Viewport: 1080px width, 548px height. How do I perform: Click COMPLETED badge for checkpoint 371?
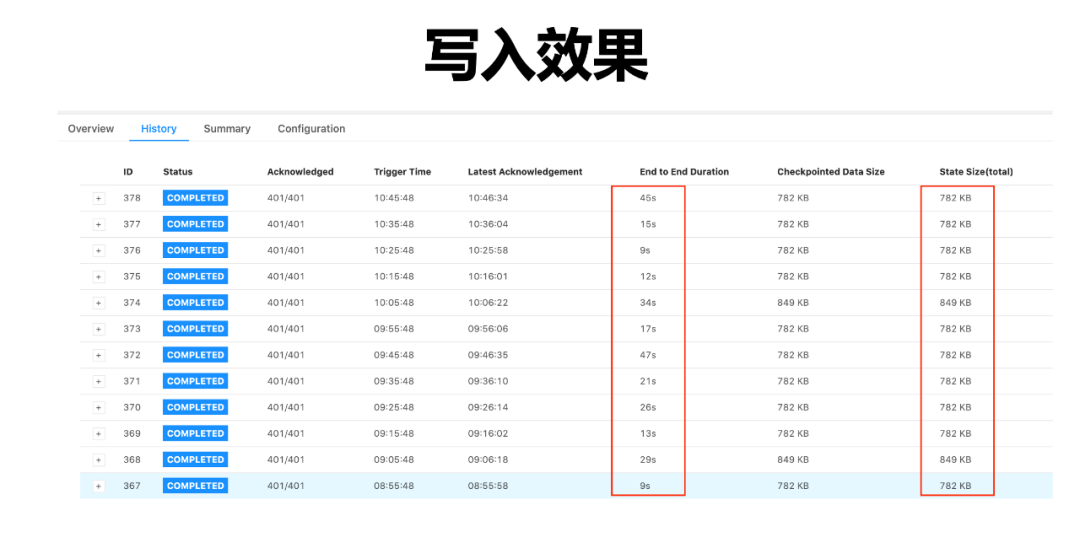click(196, 381)
